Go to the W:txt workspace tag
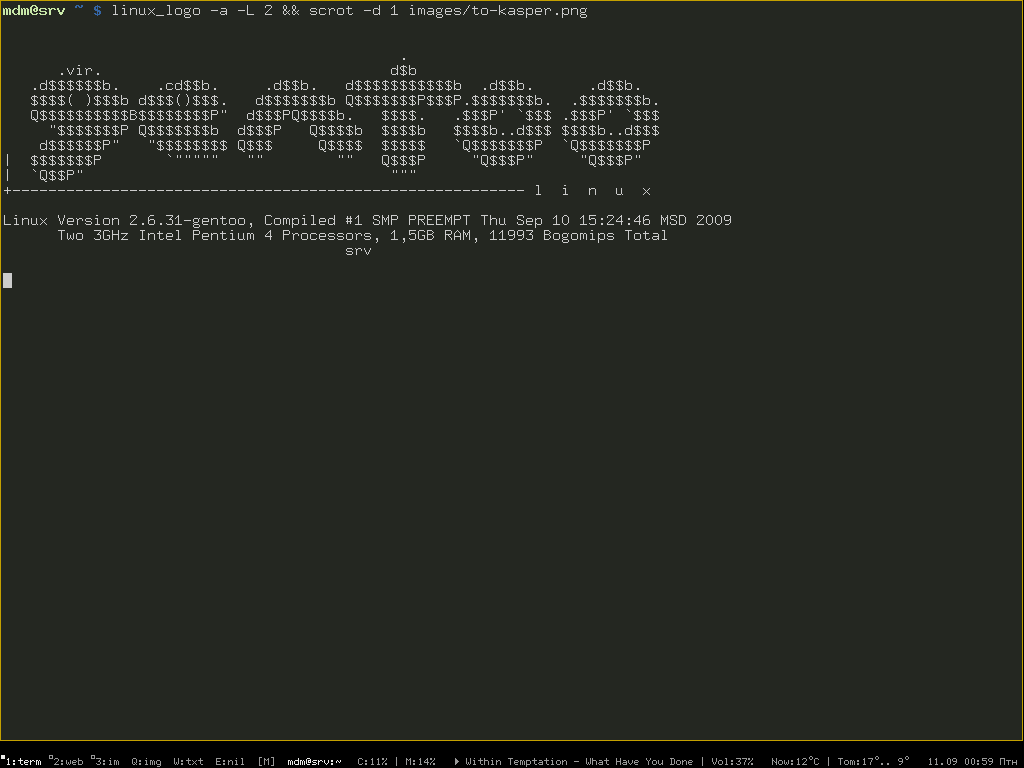 pos(188,761)
